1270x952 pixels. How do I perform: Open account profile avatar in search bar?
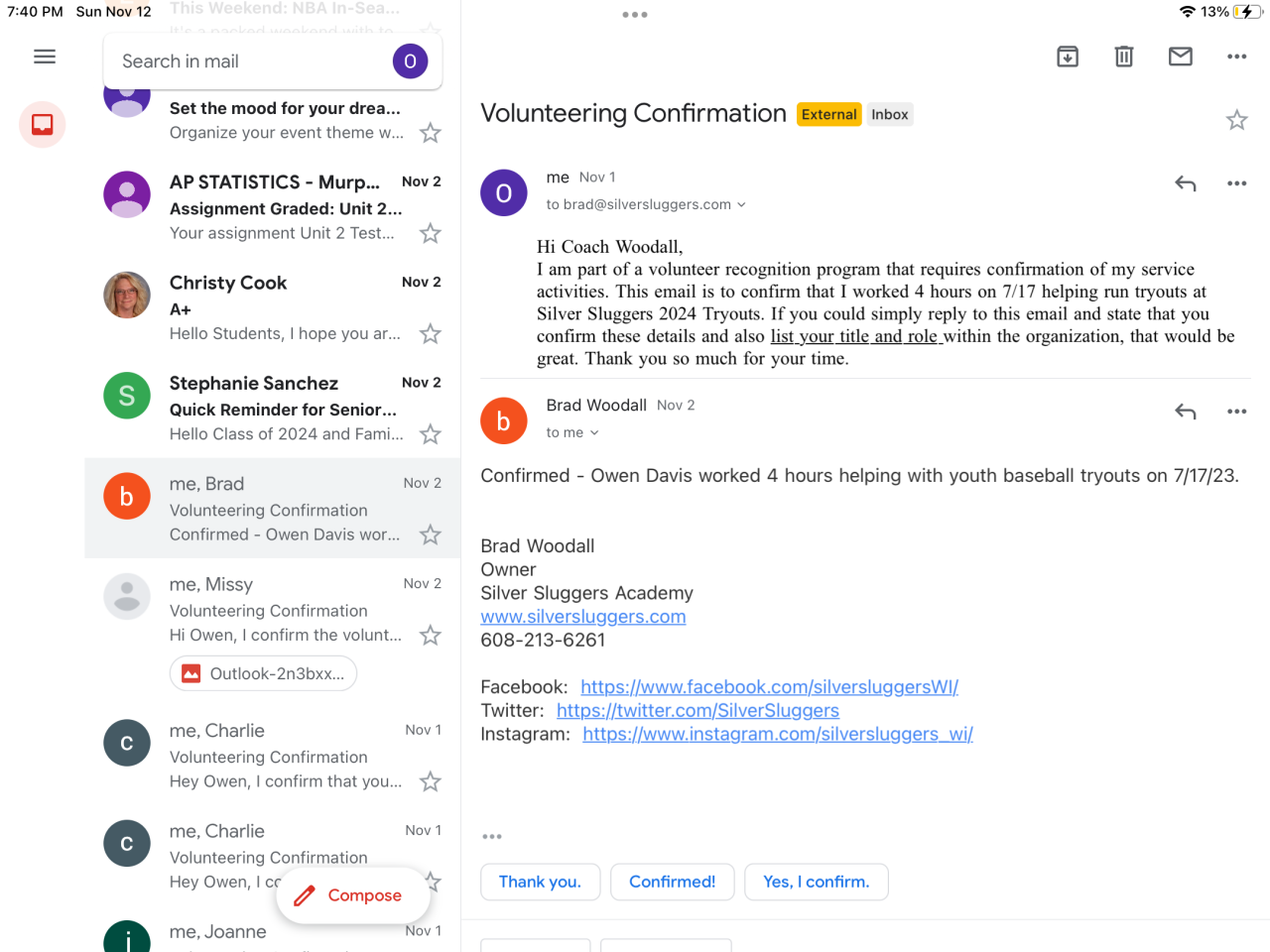410,61
